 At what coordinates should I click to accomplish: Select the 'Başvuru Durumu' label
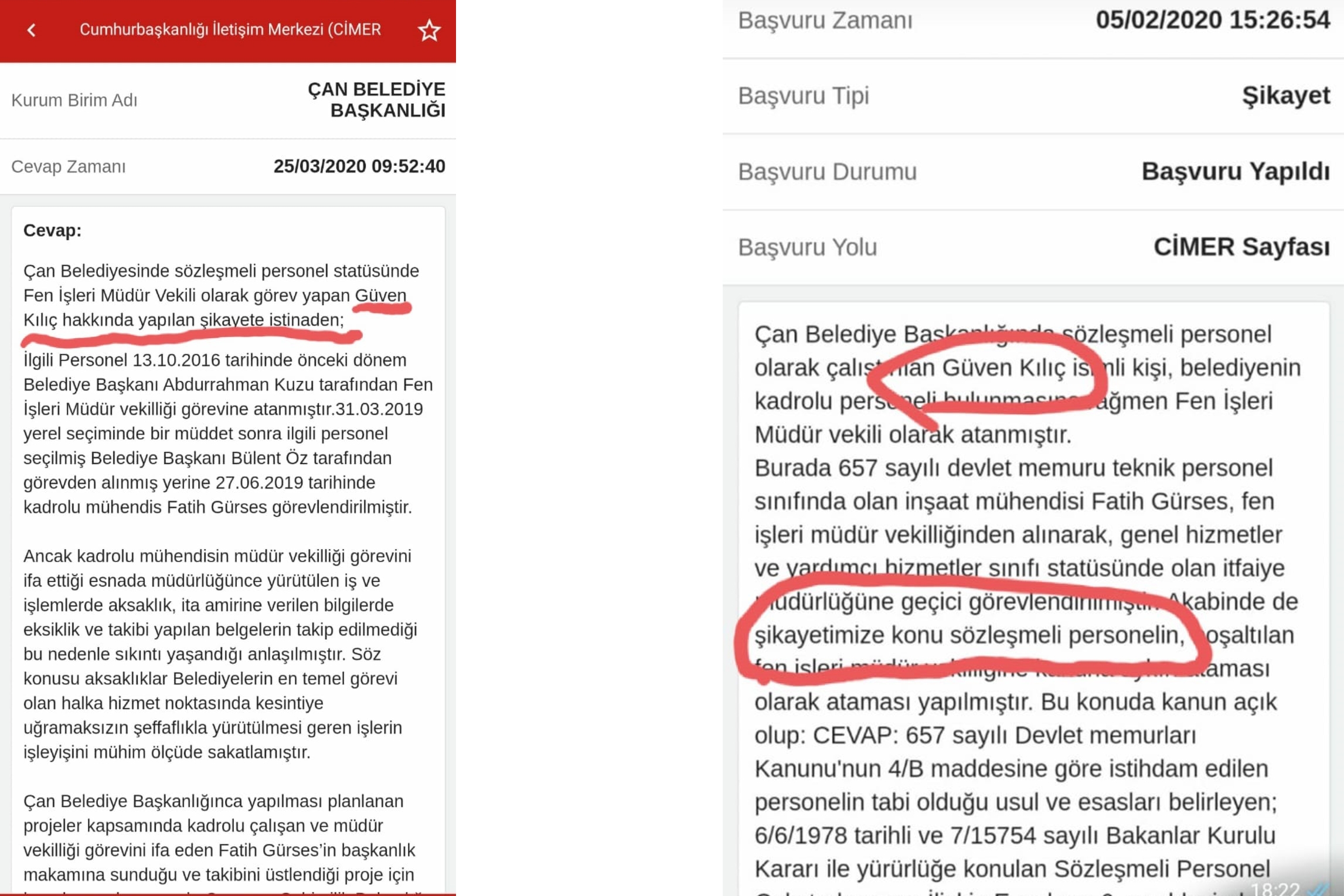tap(827, 172)
